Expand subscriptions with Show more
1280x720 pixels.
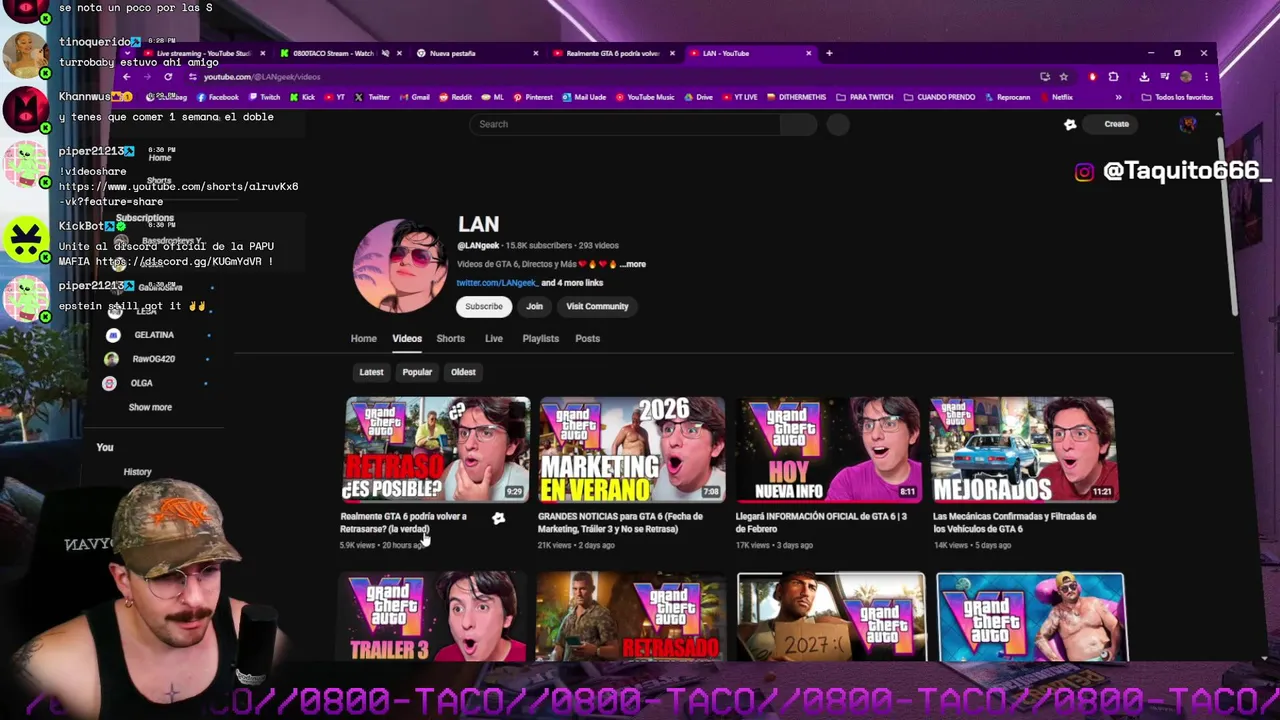coord(150,407)
